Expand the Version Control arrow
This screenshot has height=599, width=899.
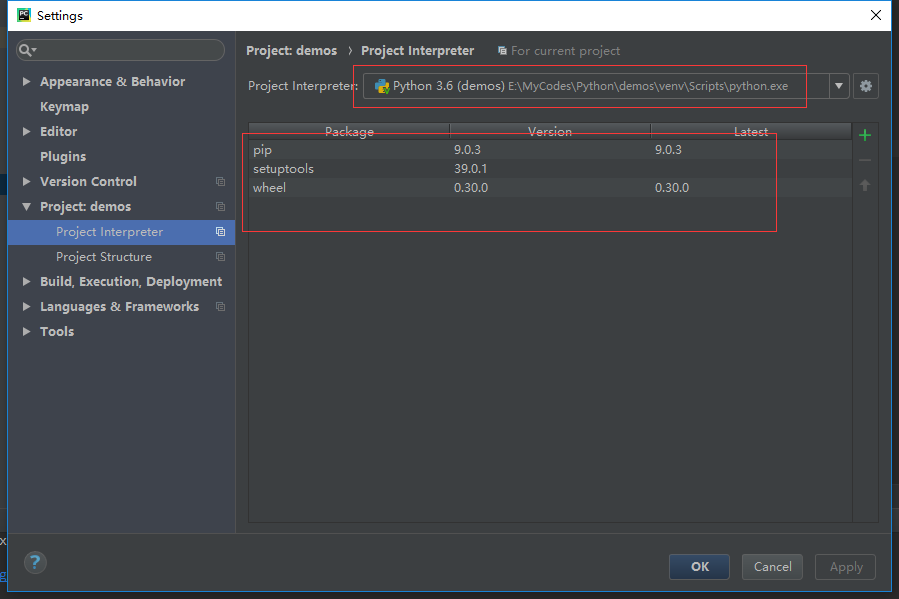pos(26,181)
